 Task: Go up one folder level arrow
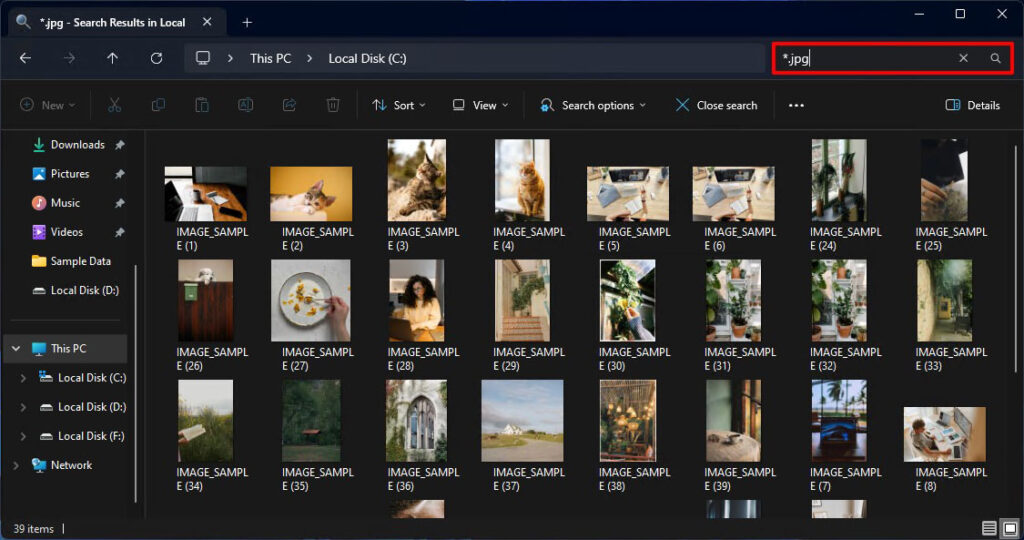coord(112,59)
